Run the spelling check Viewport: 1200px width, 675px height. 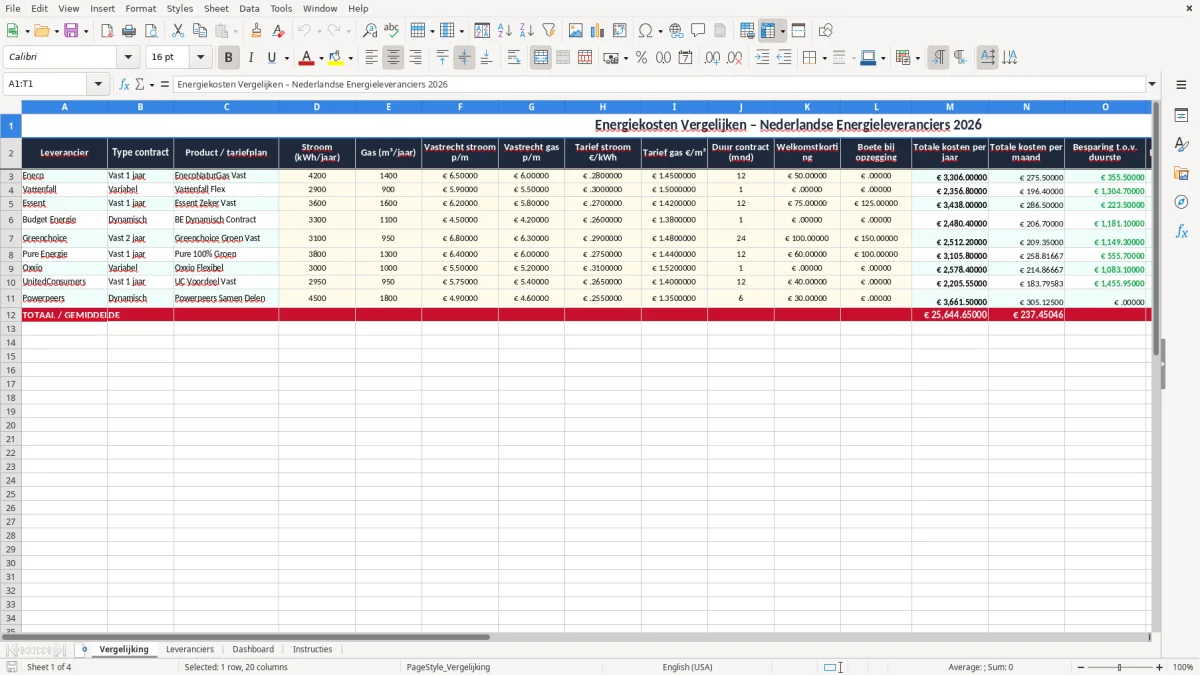(x=392, y=31)
